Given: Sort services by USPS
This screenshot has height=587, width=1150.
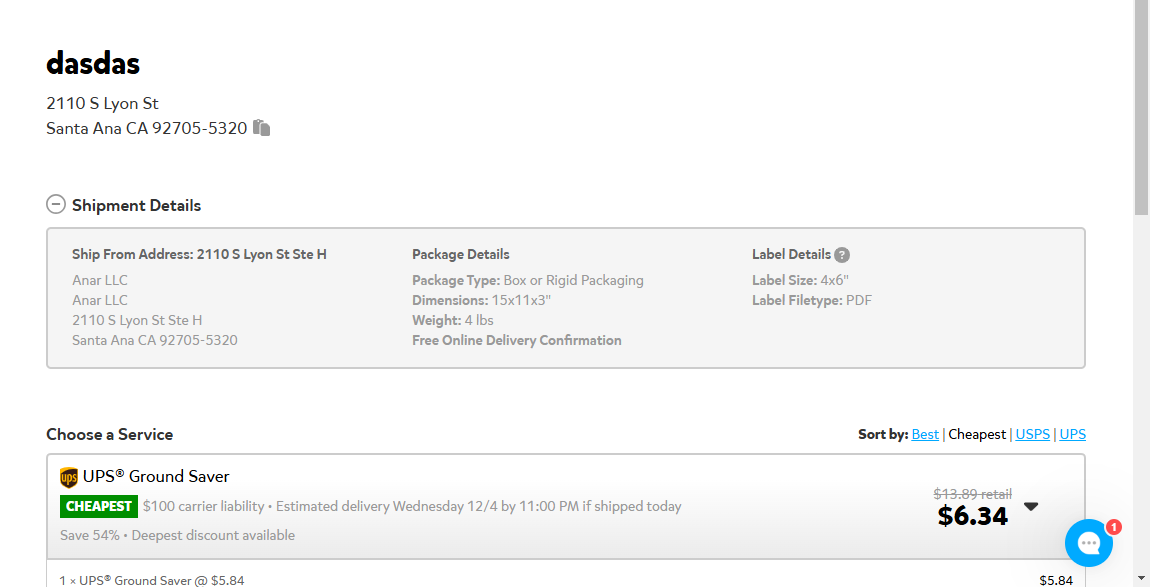Looking at the screenshot, I should click(x=1033, y=434).
